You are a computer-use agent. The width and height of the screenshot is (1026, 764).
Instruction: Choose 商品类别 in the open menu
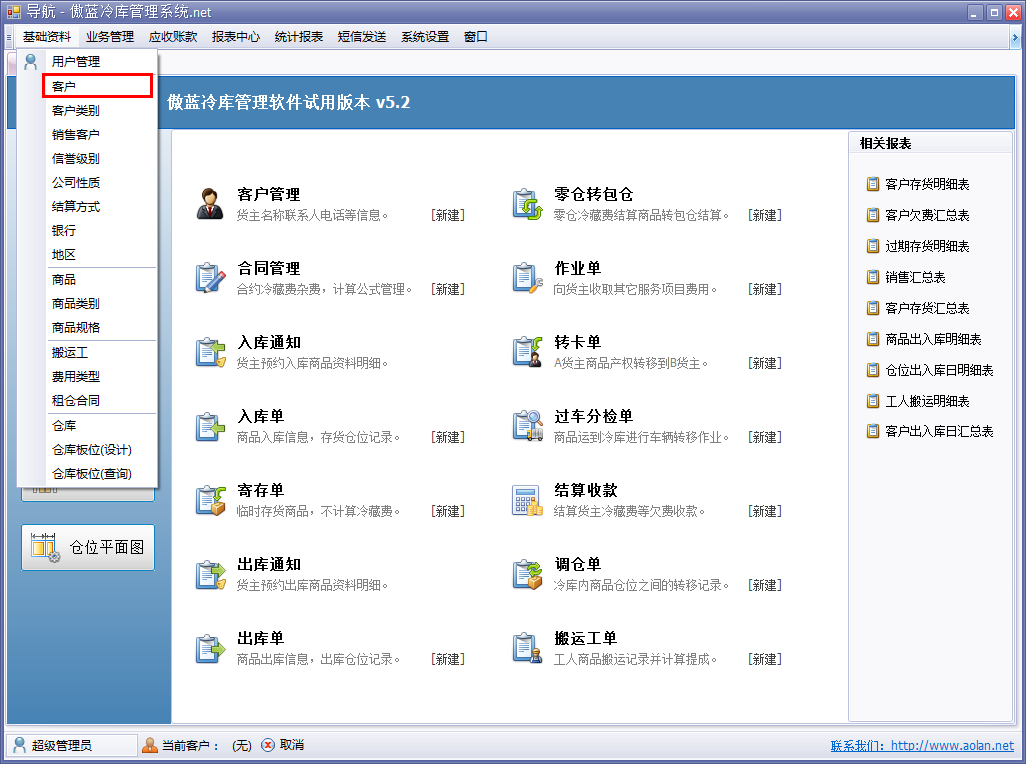(x=76, y=303)
